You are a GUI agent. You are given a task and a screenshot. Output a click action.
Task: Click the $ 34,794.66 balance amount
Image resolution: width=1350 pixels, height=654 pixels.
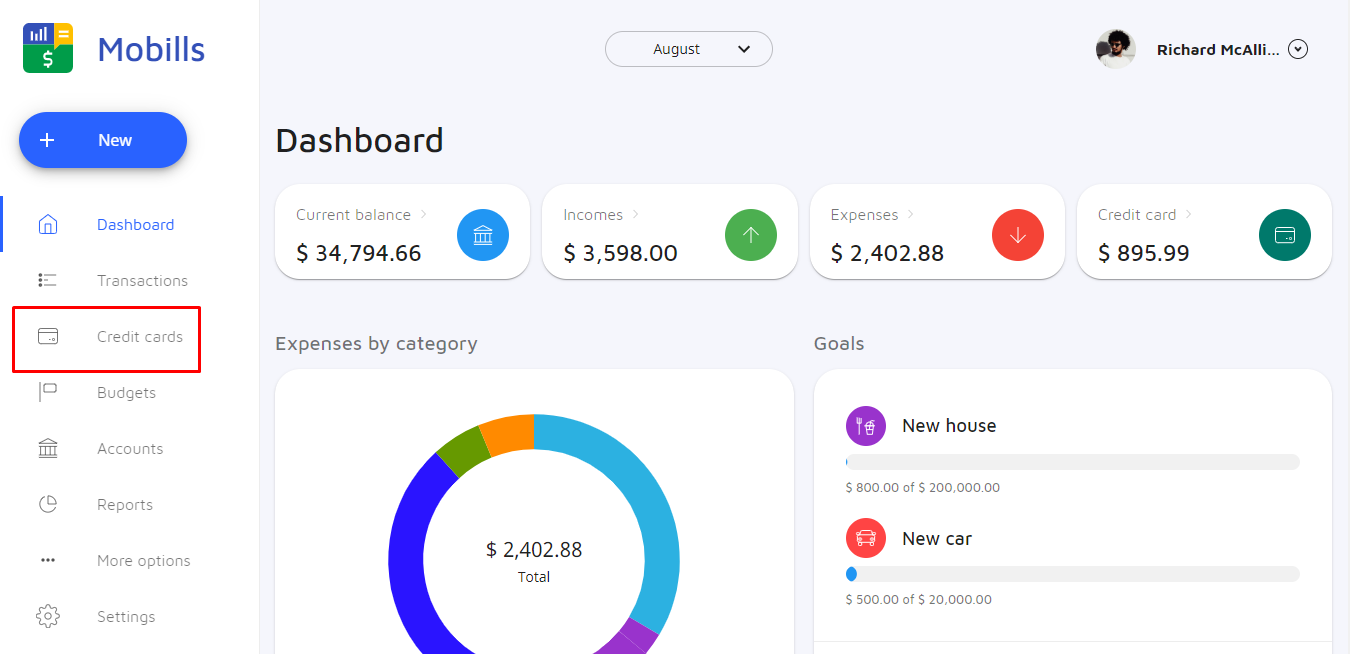pyautogui.click(x=359, y=254)
